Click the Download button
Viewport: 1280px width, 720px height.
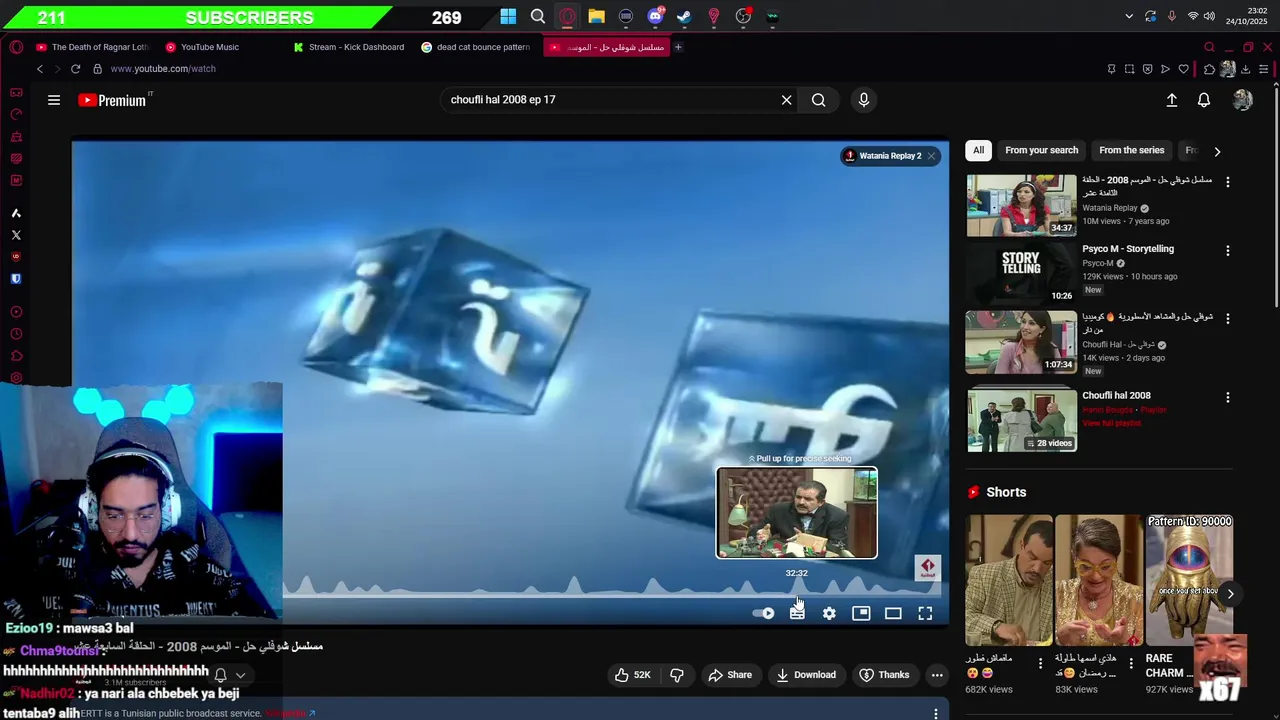(806, 675)
